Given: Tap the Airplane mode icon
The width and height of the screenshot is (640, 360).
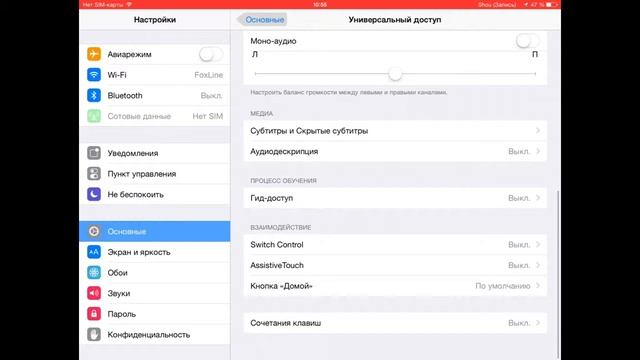Looking at the screenshot, I should 94,54.
